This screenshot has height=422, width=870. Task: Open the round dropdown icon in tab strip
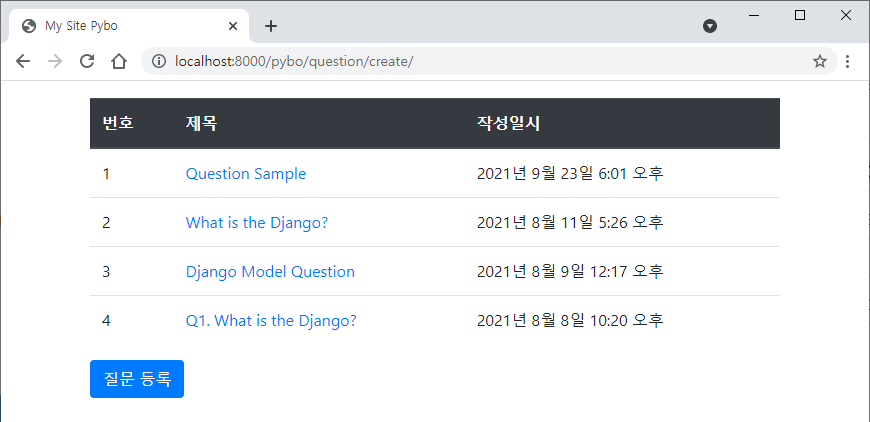pyautogui.click(x=710, y=26)
